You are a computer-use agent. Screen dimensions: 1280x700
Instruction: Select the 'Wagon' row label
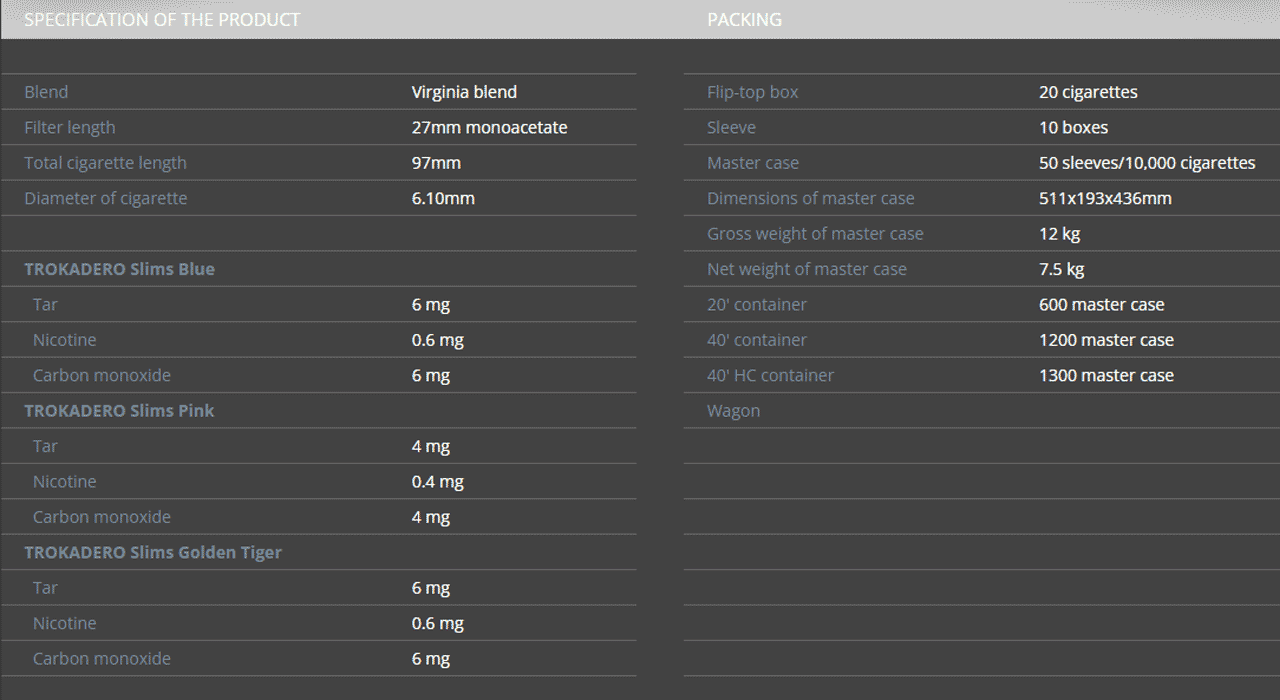(733, 411)
